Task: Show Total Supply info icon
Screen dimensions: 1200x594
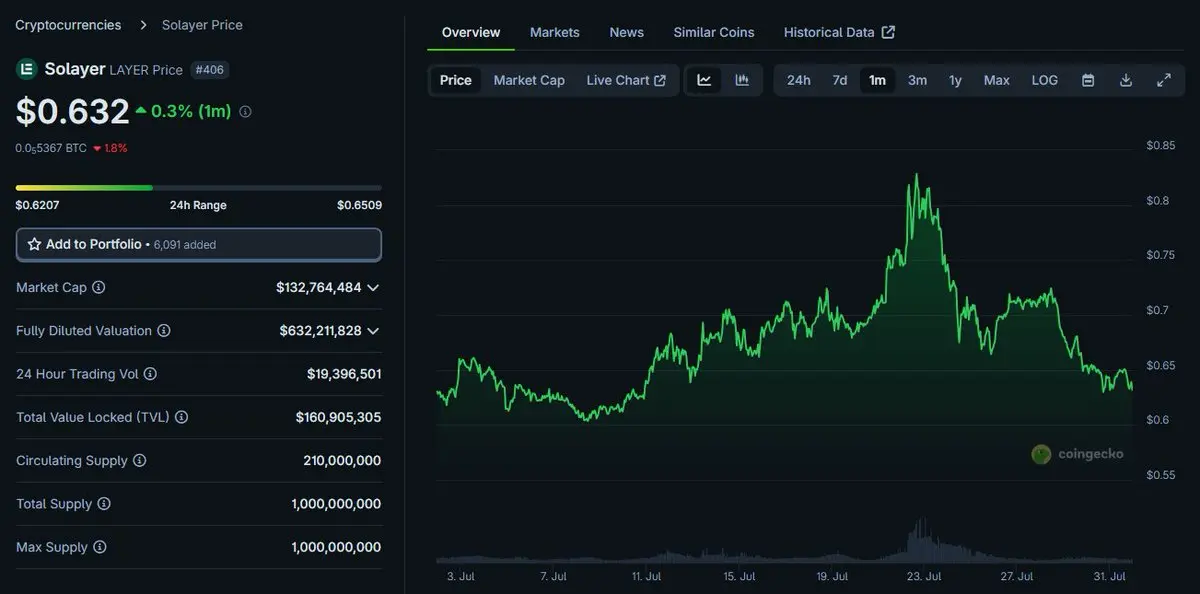Action: tap(103, 504)
